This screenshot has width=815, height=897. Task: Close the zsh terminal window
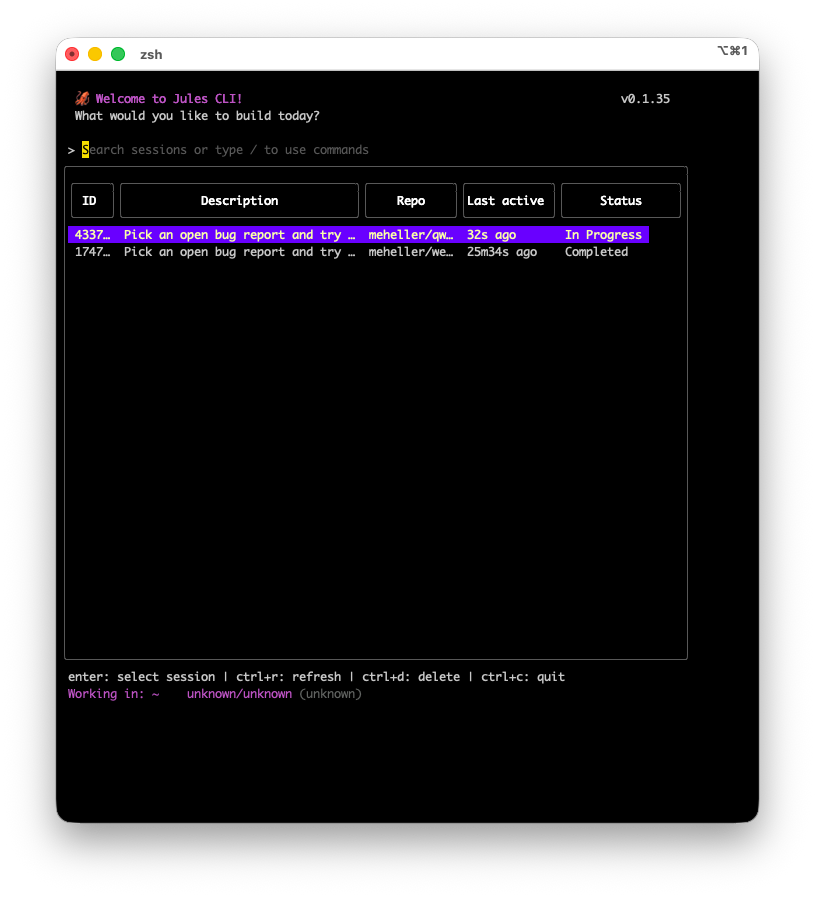coord(72,54)
